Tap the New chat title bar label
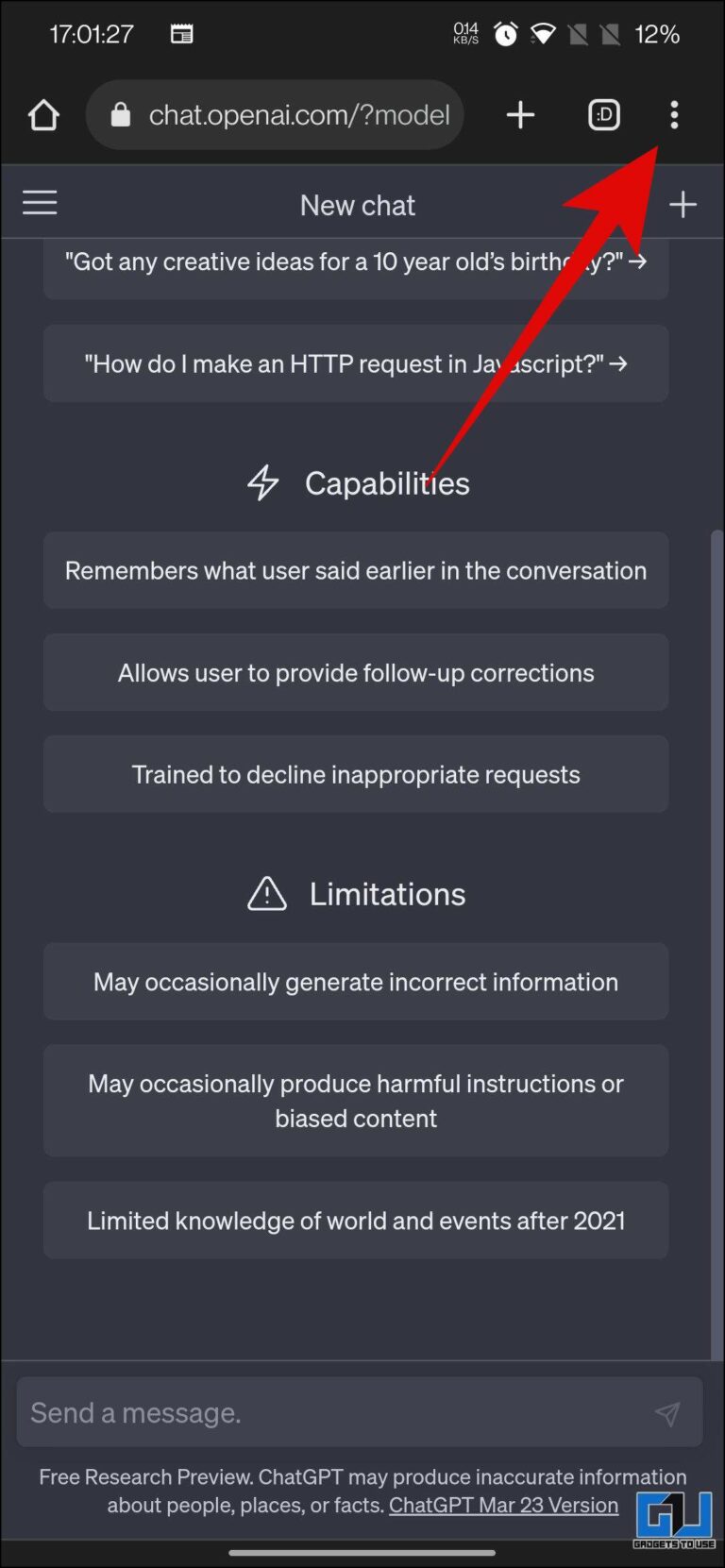The width and height of the screenshot is (725, 1568). pos(358,205)
